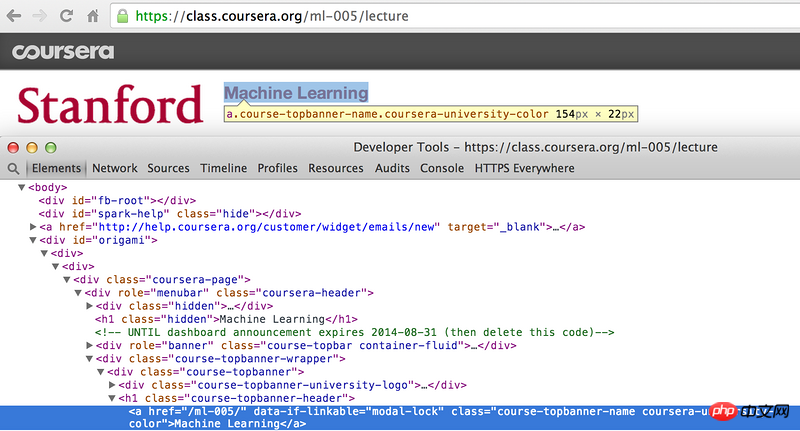Collapse the body element node
Image resolution: width=800 pixels, height=431 pixels.
point(21,187)
